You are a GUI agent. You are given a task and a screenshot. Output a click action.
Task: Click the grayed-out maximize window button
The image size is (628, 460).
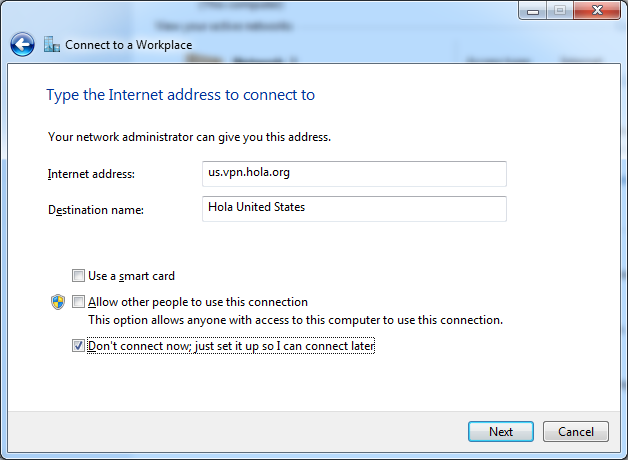click(560, 10)
